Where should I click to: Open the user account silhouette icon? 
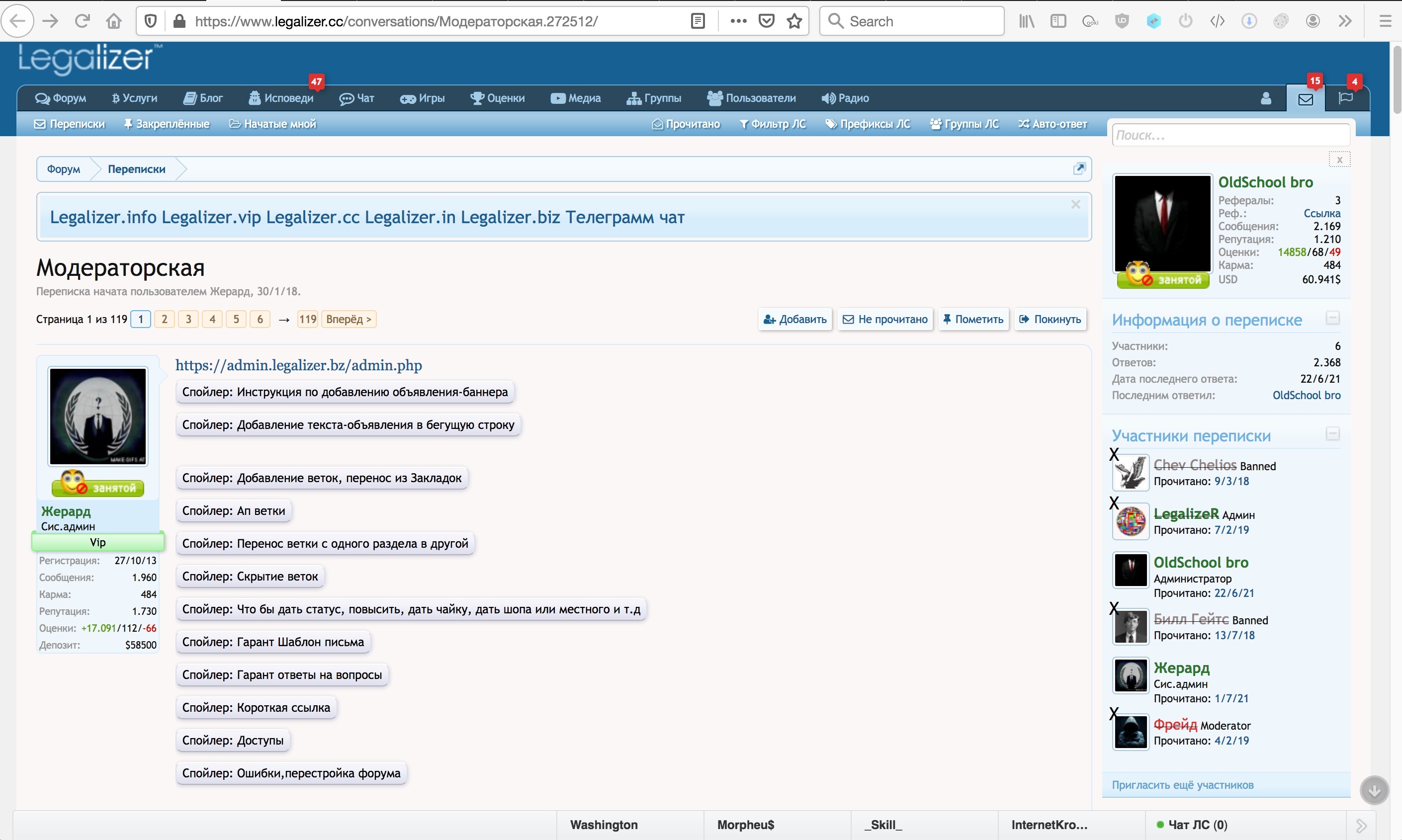(1266, 98)
